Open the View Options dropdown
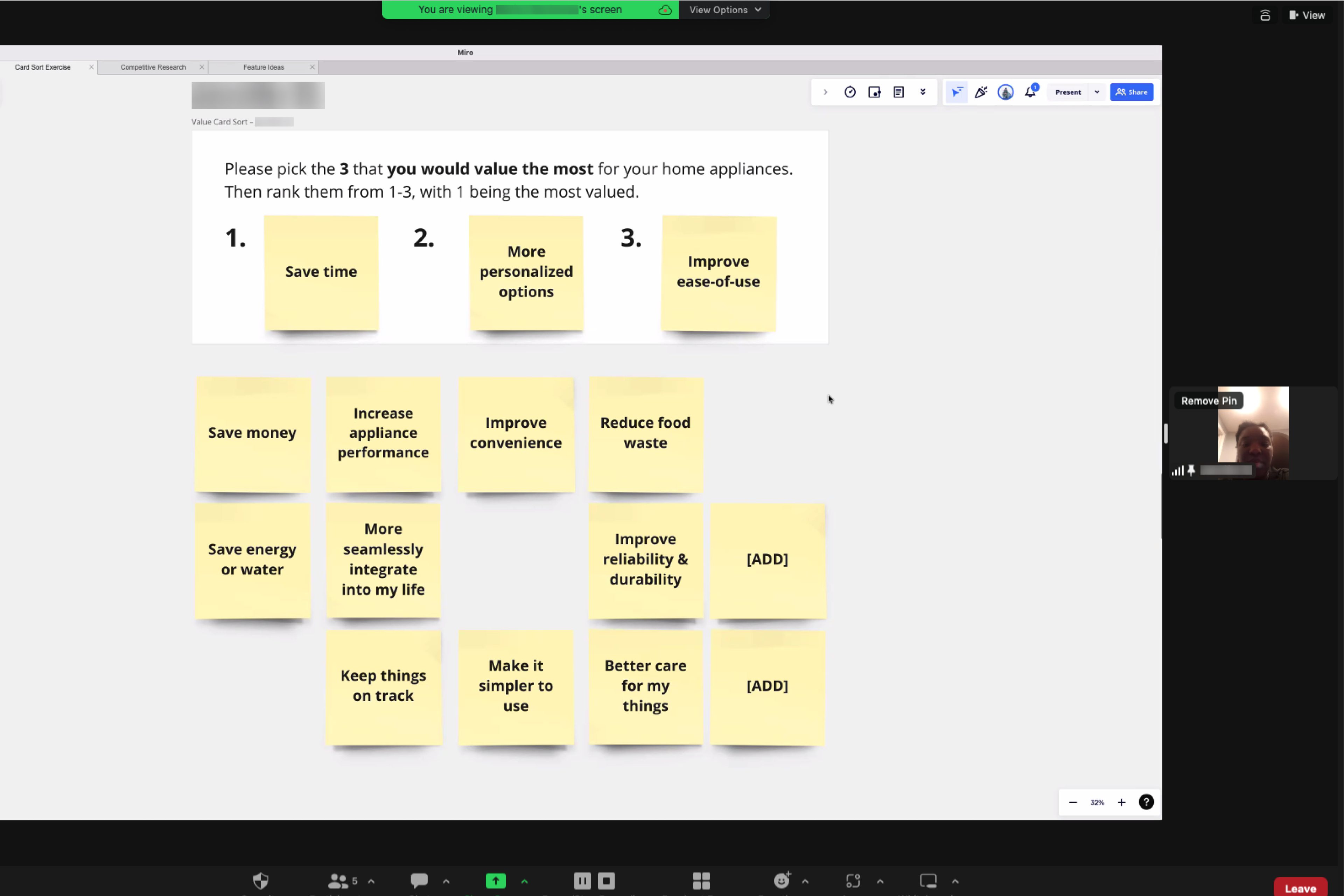1344x896 pixels. point(724,10)
